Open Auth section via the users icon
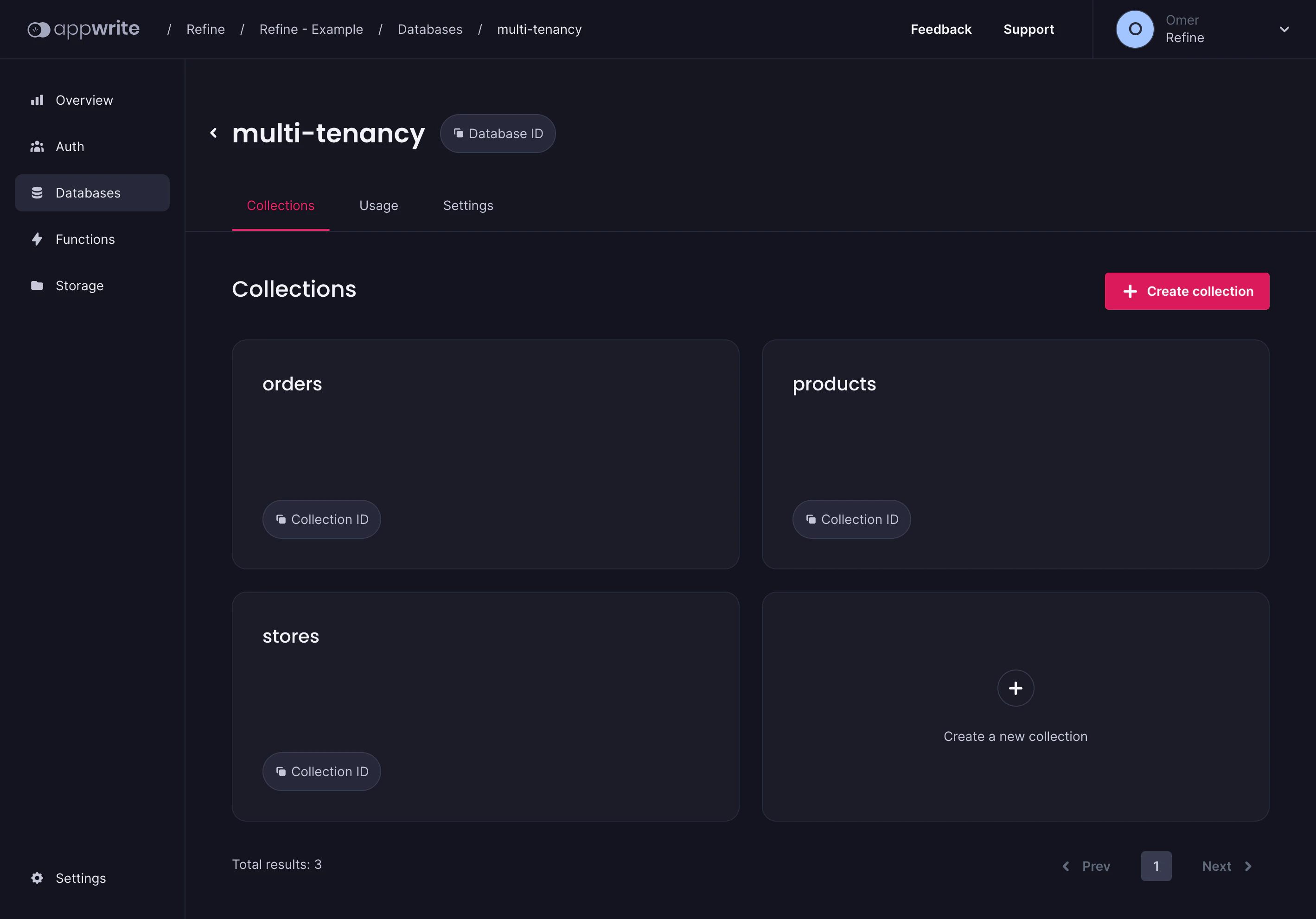The width and height of the screenshot is (1316, 919). (37, 146)
